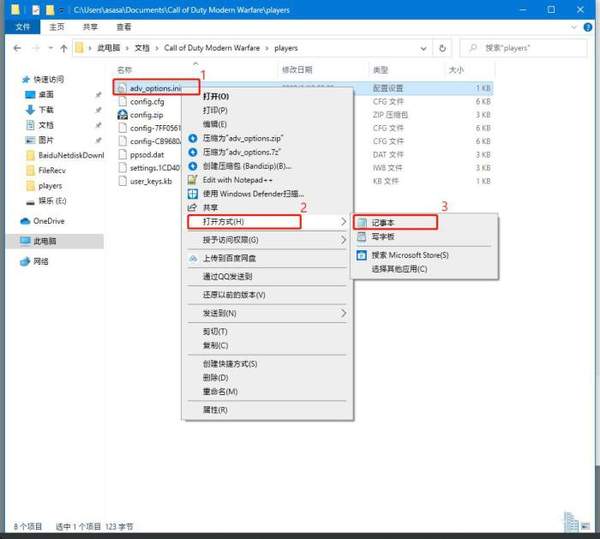Click 搜索 Microsoft Store(S)

coord(425,255)
